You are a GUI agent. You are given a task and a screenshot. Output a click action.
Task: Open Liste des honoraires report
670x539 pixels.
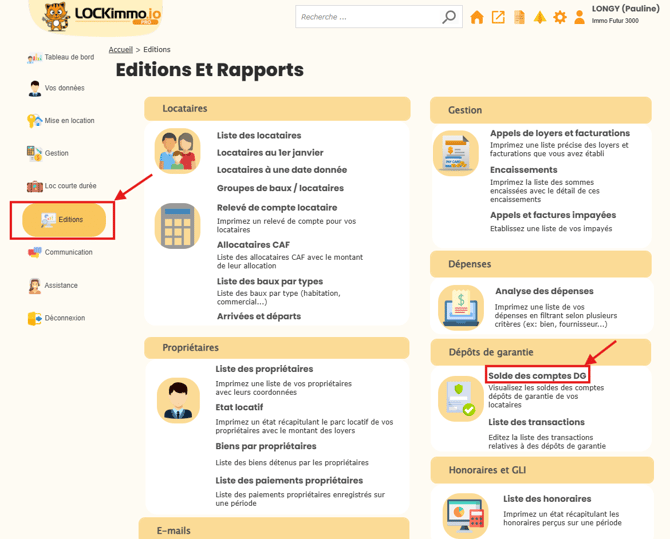point(547,499)
